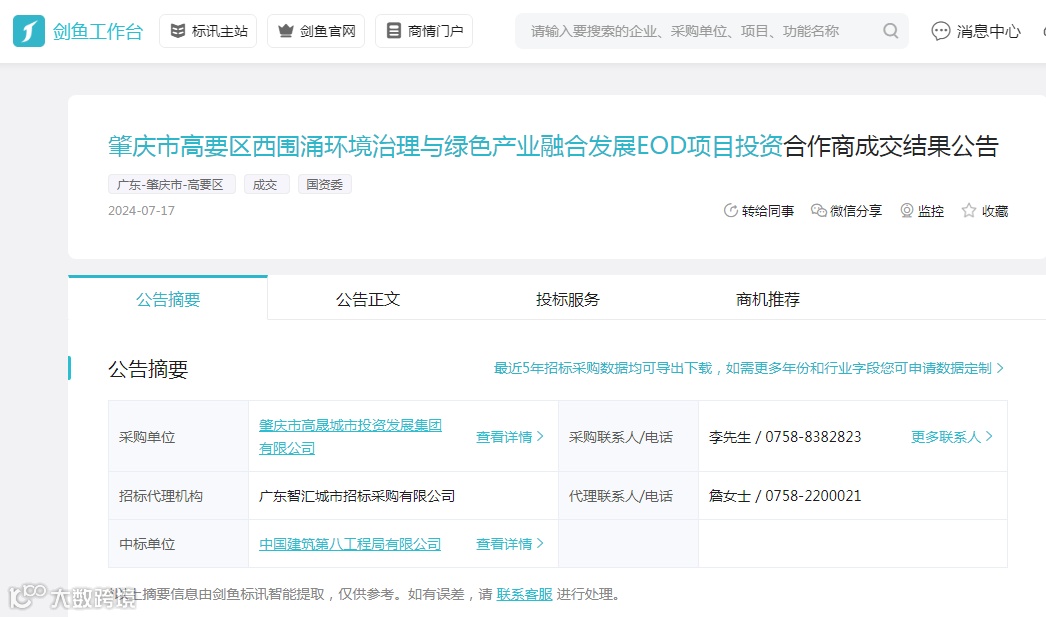
Task: Click 更多联系人 link
Action: coord(946,436)
